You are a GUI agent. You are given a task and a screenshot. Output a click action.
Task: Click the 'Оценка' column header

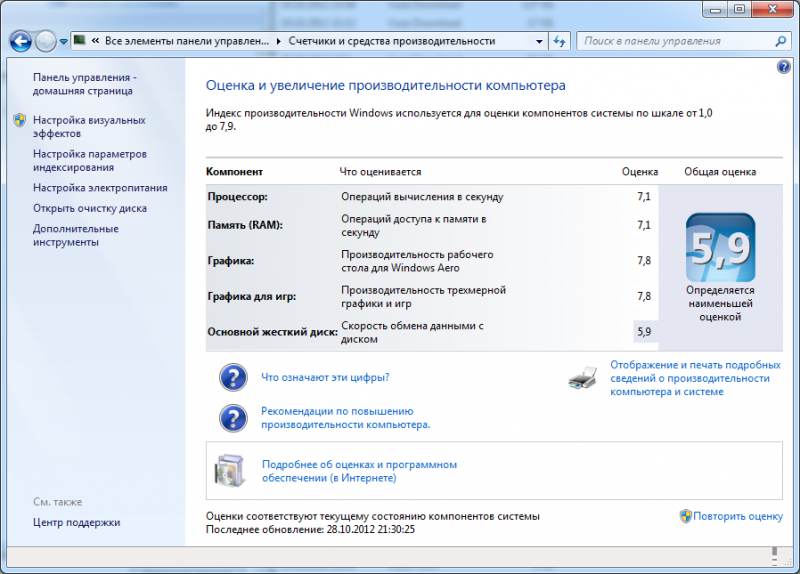[640, 172]
